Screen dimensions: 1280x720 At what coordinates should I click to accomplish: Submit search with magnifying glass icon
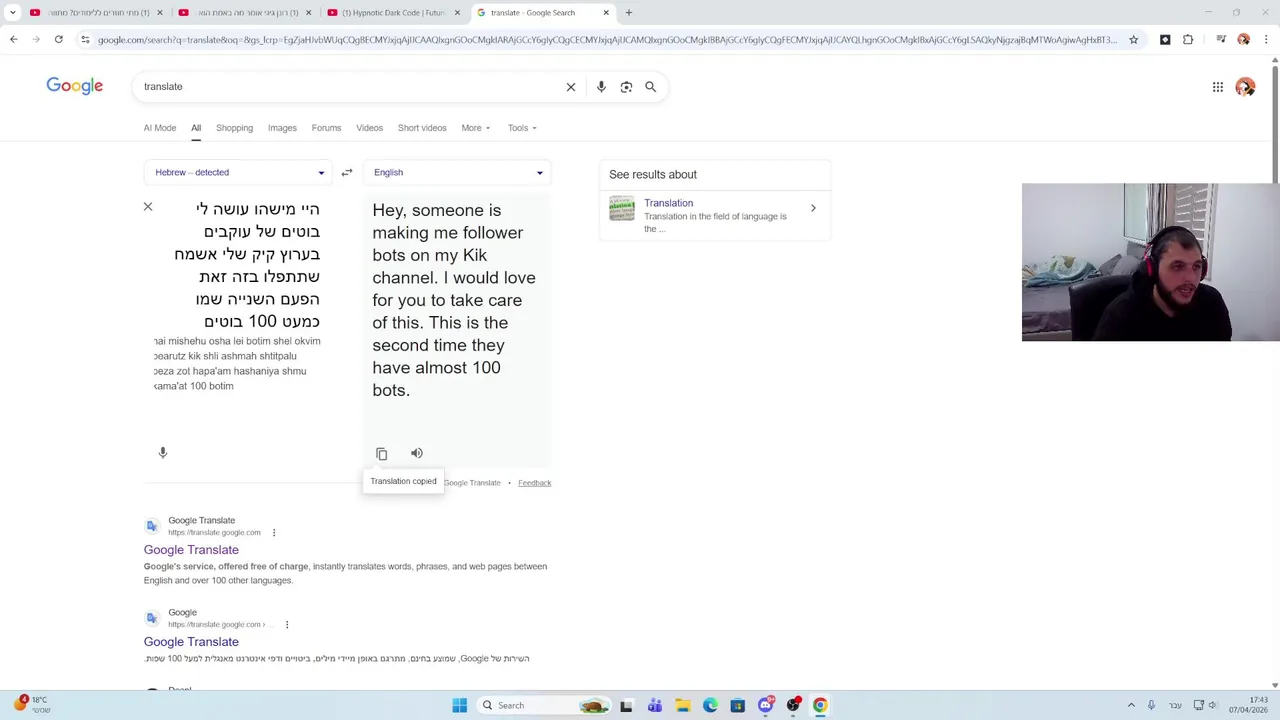(x=650, y=87)
